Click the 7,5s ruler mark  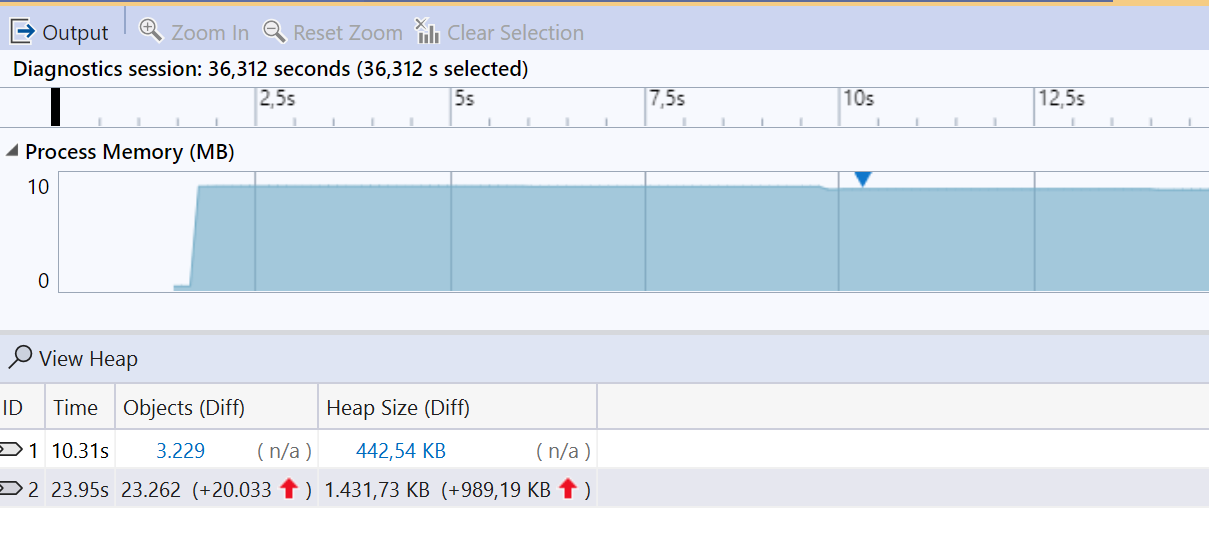[667, 99]
